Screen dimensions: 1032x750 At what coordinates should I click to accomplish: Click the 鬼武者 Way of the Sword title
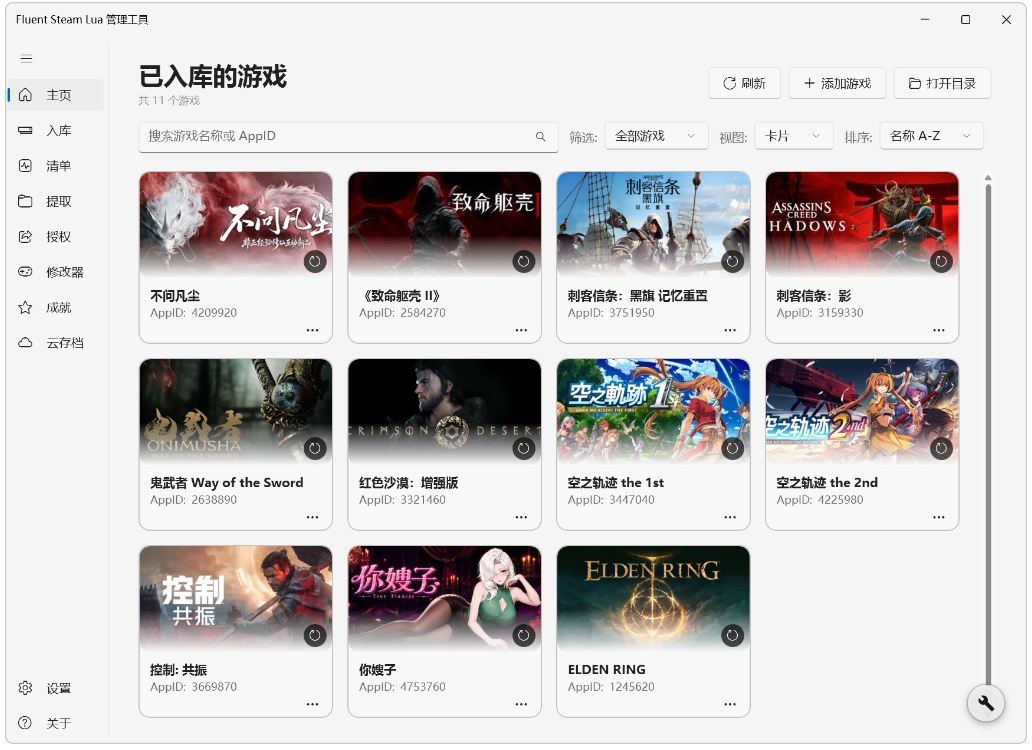click(x=226, y=483)
